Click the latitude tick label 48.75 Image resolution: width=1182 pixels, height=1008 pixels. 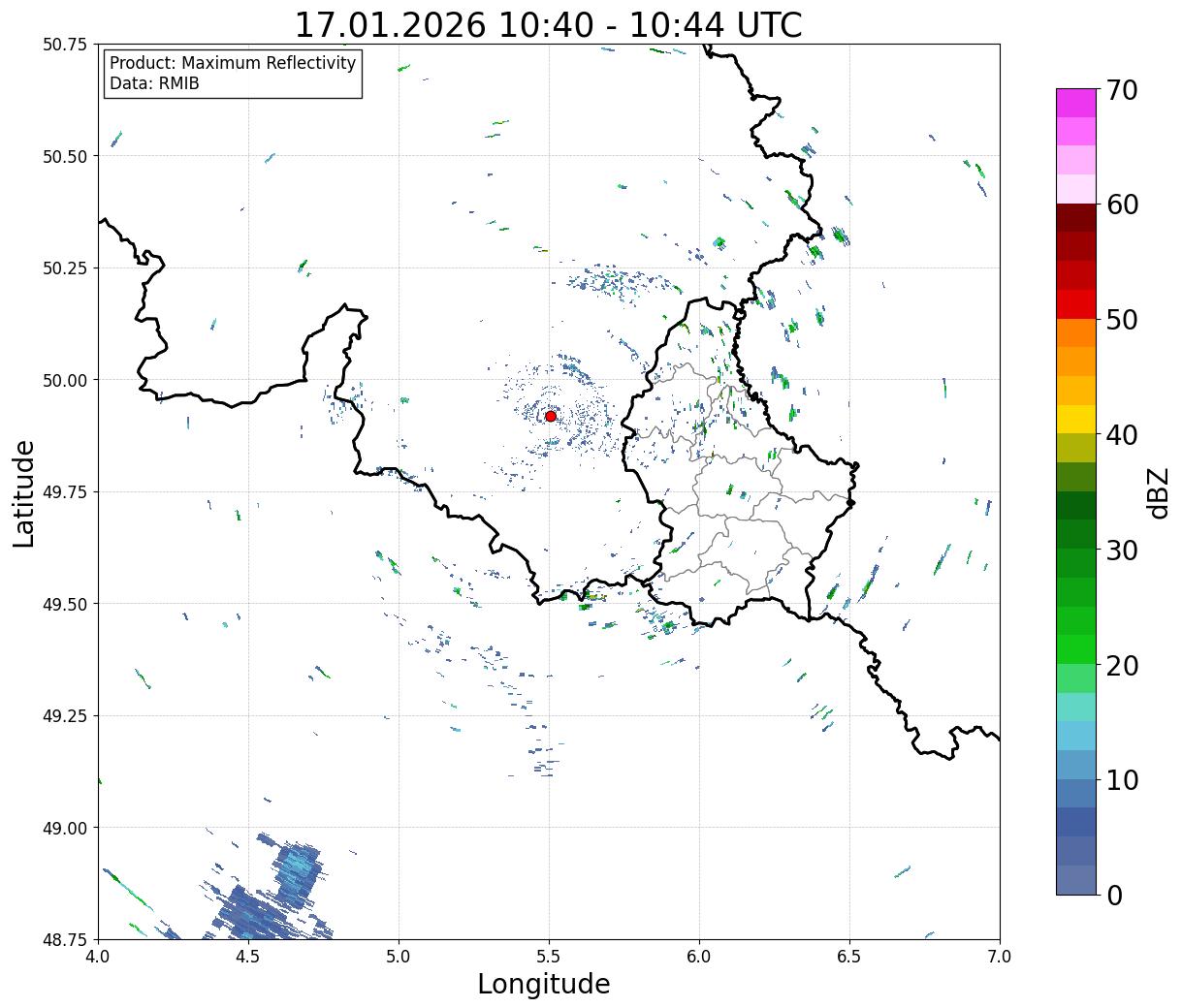coord(65,940)
